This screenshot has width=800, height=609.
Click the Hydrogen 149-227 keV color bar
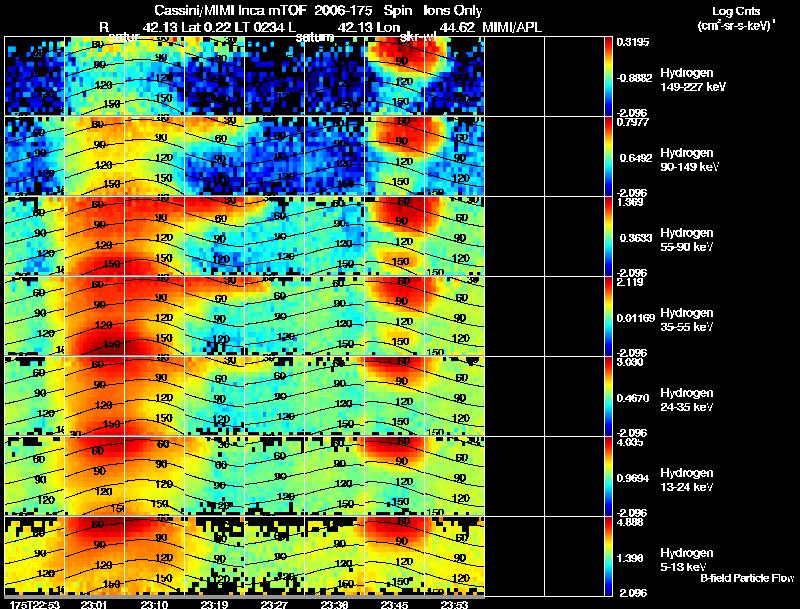[x=608, y=76]
